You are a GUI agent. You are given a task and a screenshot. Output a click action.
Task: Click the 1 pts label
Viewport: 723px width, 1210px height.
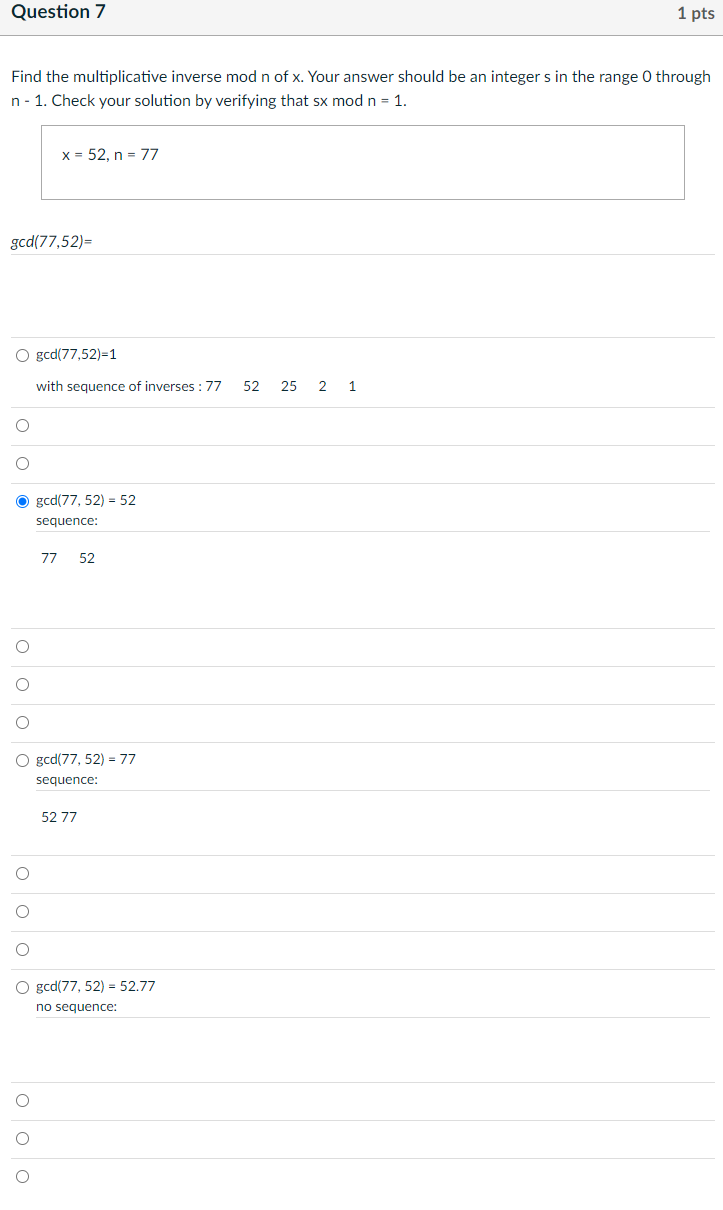tap(695, 12)
